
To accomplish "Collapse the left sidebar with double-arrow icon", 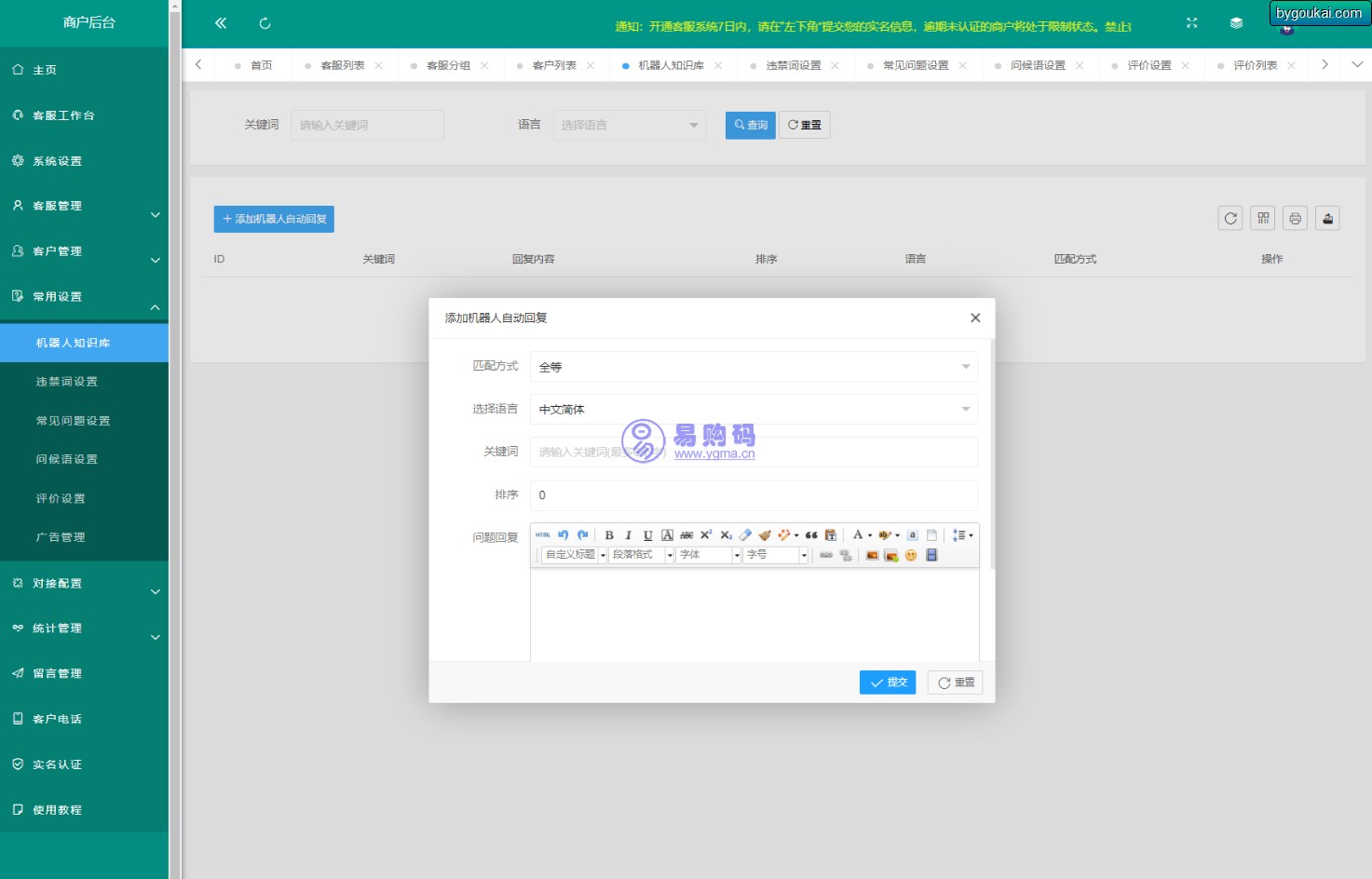I will (221, 23).
